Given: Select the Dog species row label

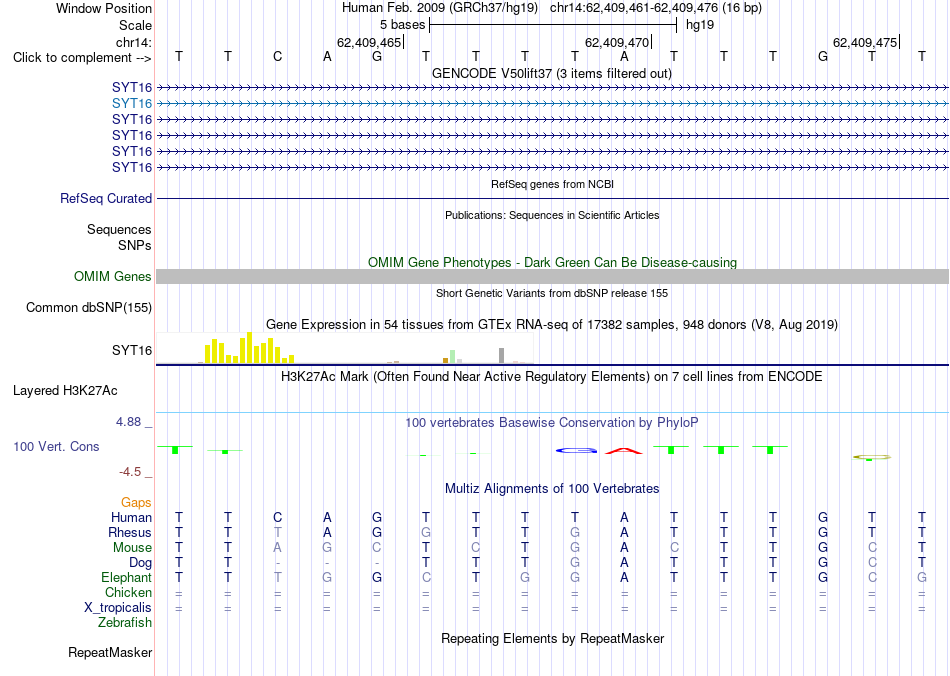Looking at the screenshot, I should click(140, 563).
